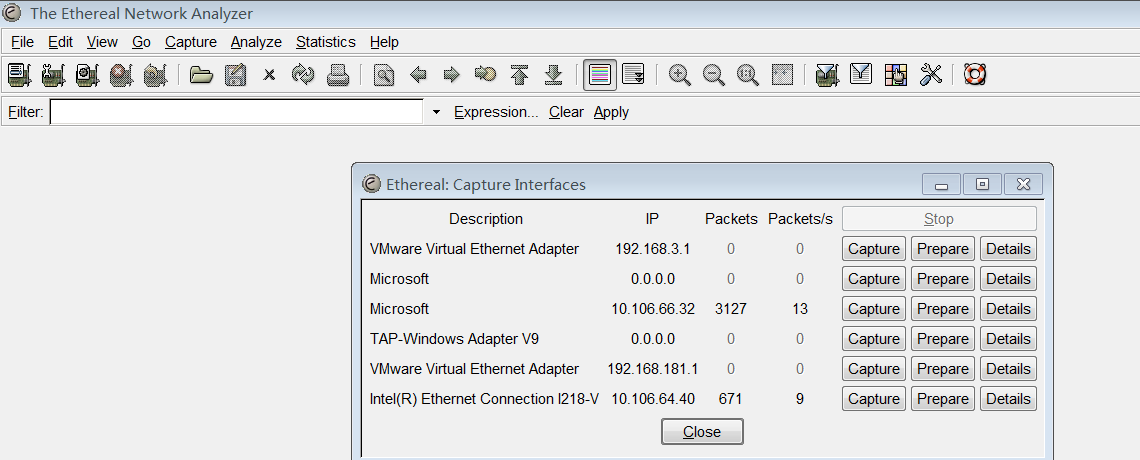Open coloring rules toolbar icon

coord(896,75)
